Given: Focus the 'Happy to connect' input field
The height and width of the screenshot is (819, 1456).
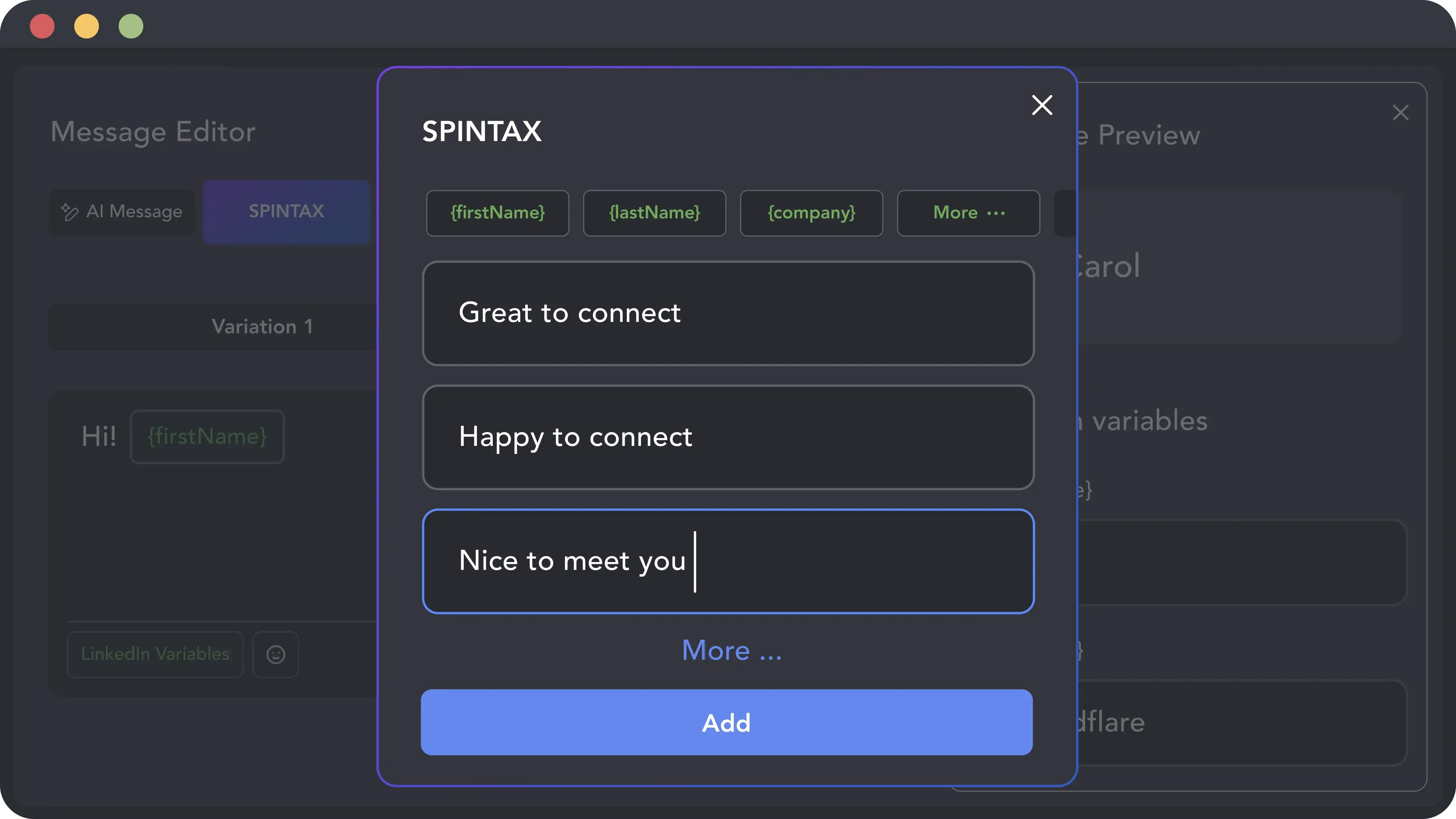Looking at the screenshot, I should click(x=728, y=437).
